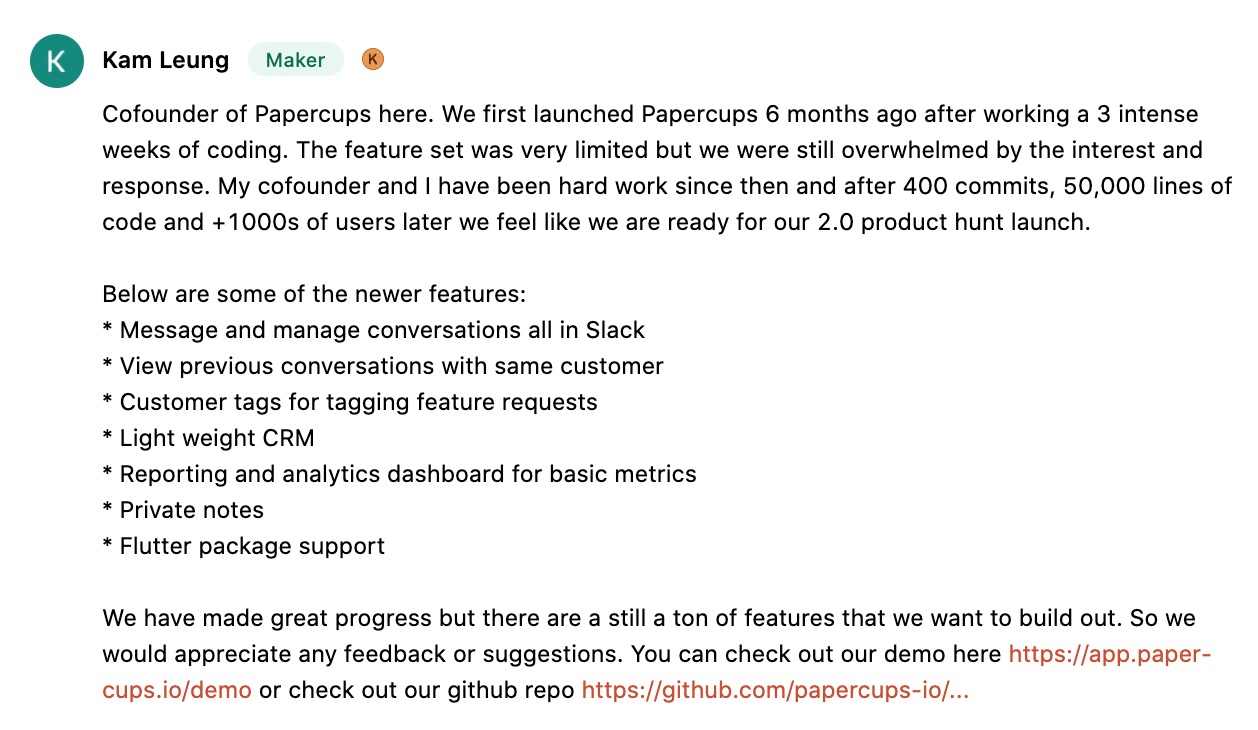Open the Kam Leung profile name
Viewport: 1258px width, 730px height.
click(x=165, y=60)
